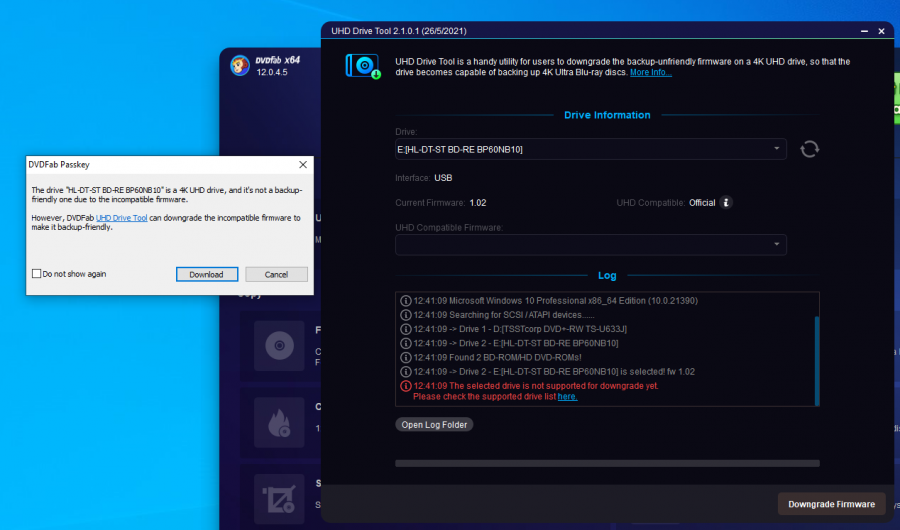Click the firmware progress bar
Image resolution: width=900 pixels, height=530 pixels.
[607, 463]
